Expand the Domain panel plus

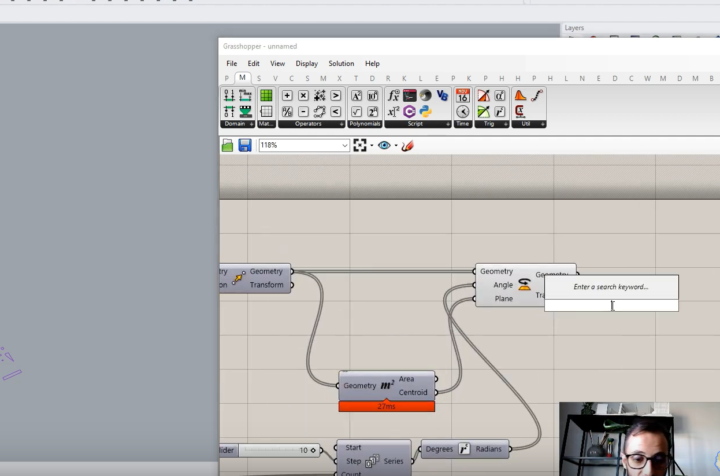pos(251,124)
